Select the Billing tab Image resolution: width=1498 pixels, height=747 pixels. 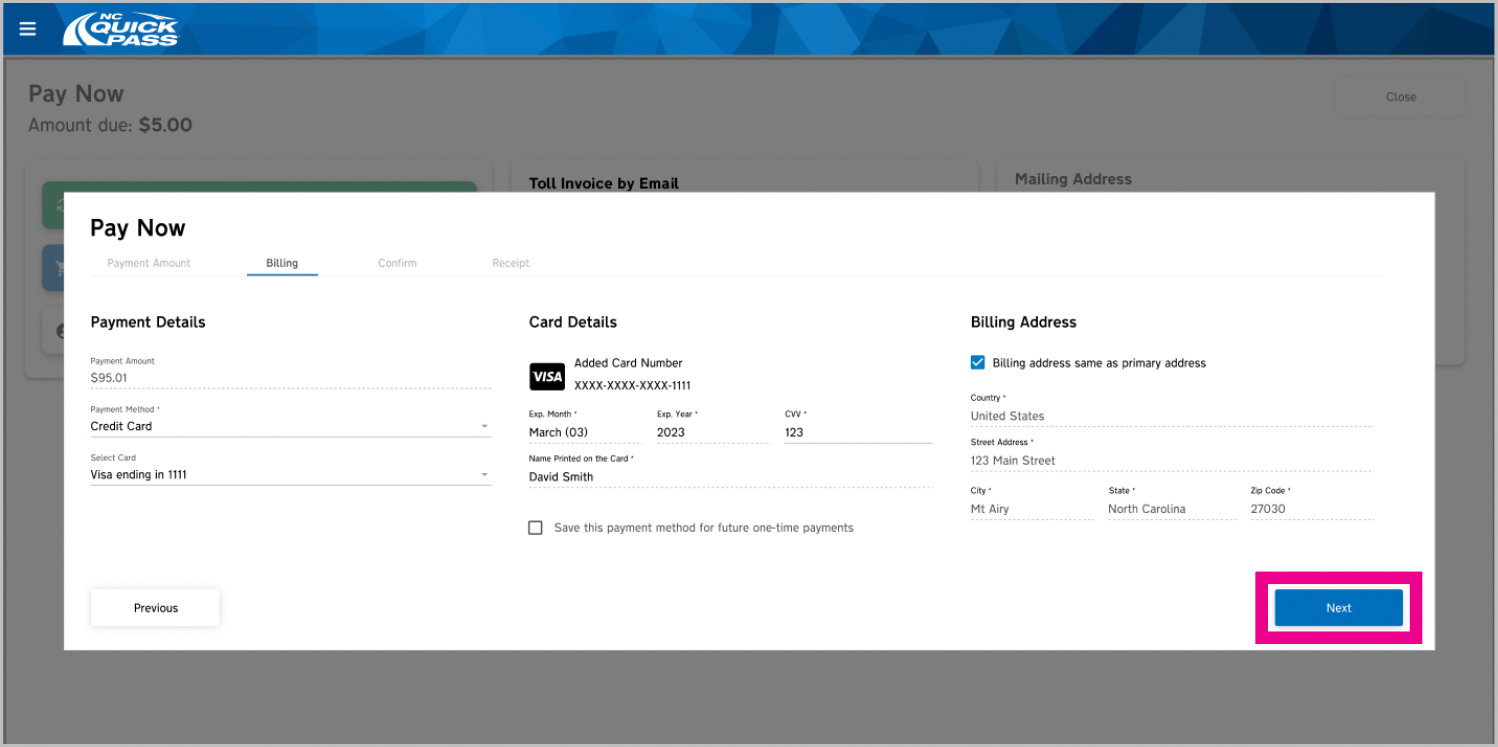click(x=282, y=263)
